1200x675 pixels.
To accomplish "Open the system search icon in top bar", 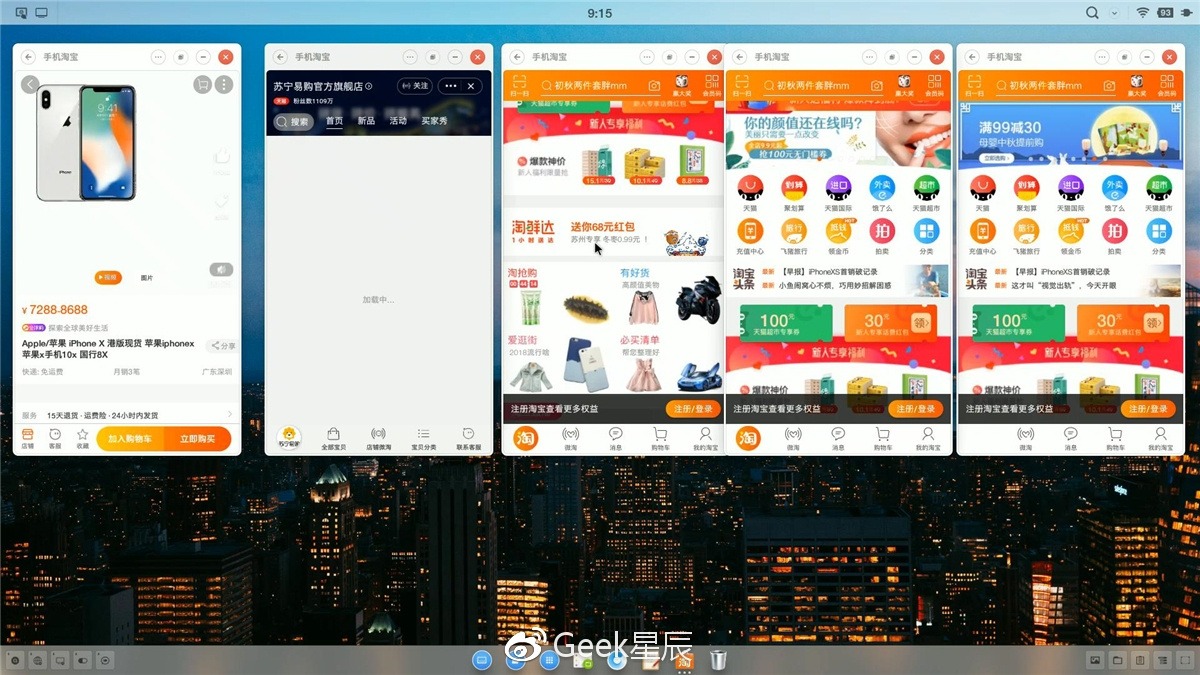I will point(1092,12).
